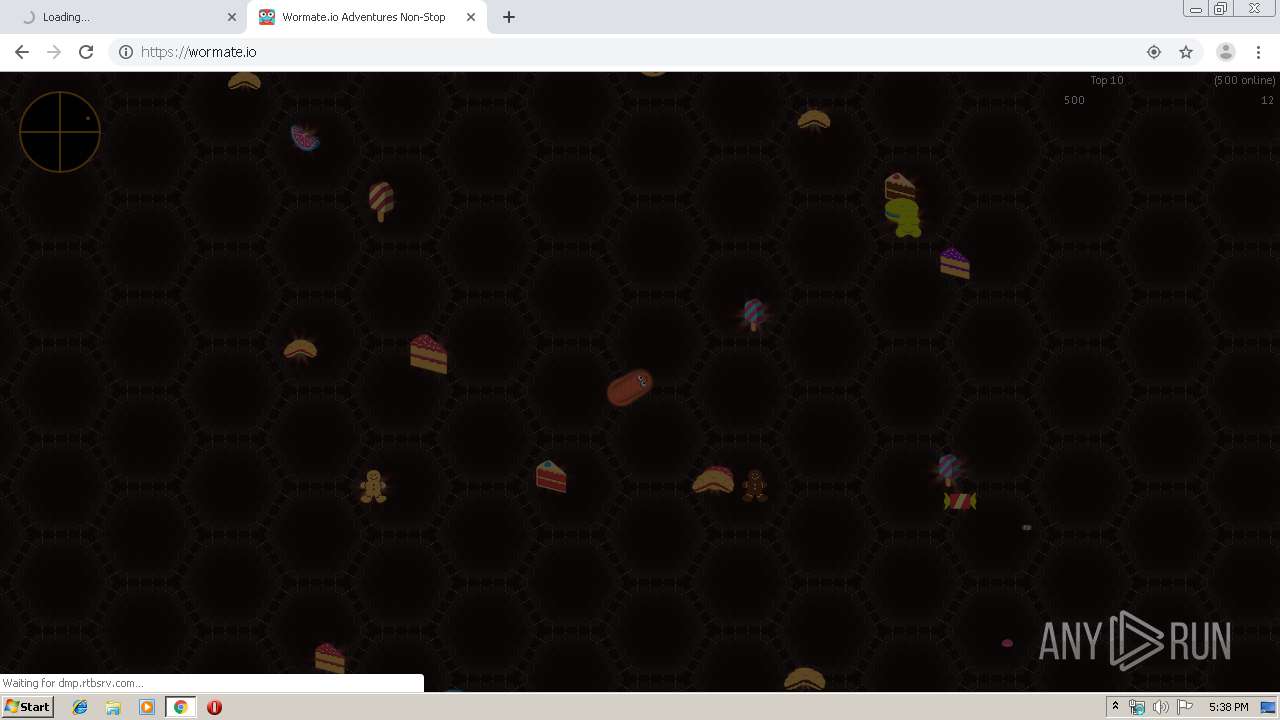The width and height of the screenshot is (1280, 720).
Task: Switch to Wormate.io Adventures Non-Stop tab
Action: click(364, 17)
